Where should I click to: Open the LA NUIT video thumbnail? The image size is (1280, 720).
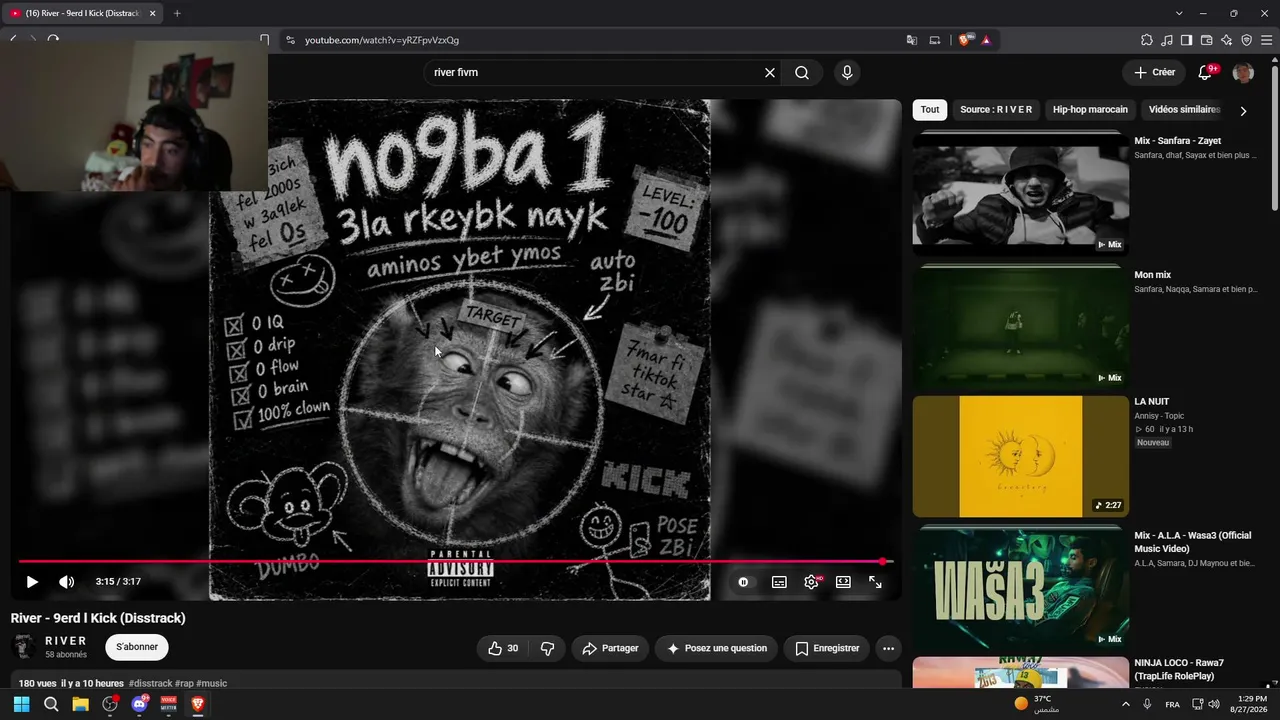[x=1021, y=457]
